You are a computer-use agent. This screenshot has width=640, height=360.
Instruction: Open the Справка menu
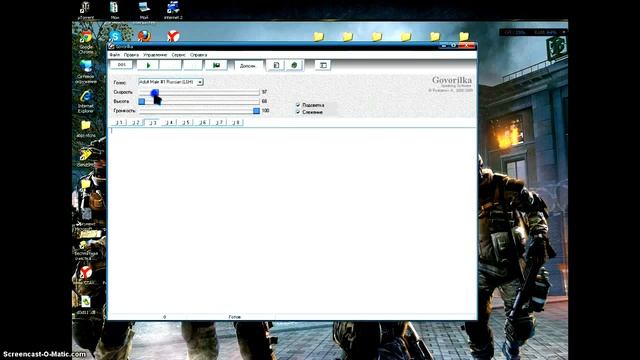tap(198, 55)
